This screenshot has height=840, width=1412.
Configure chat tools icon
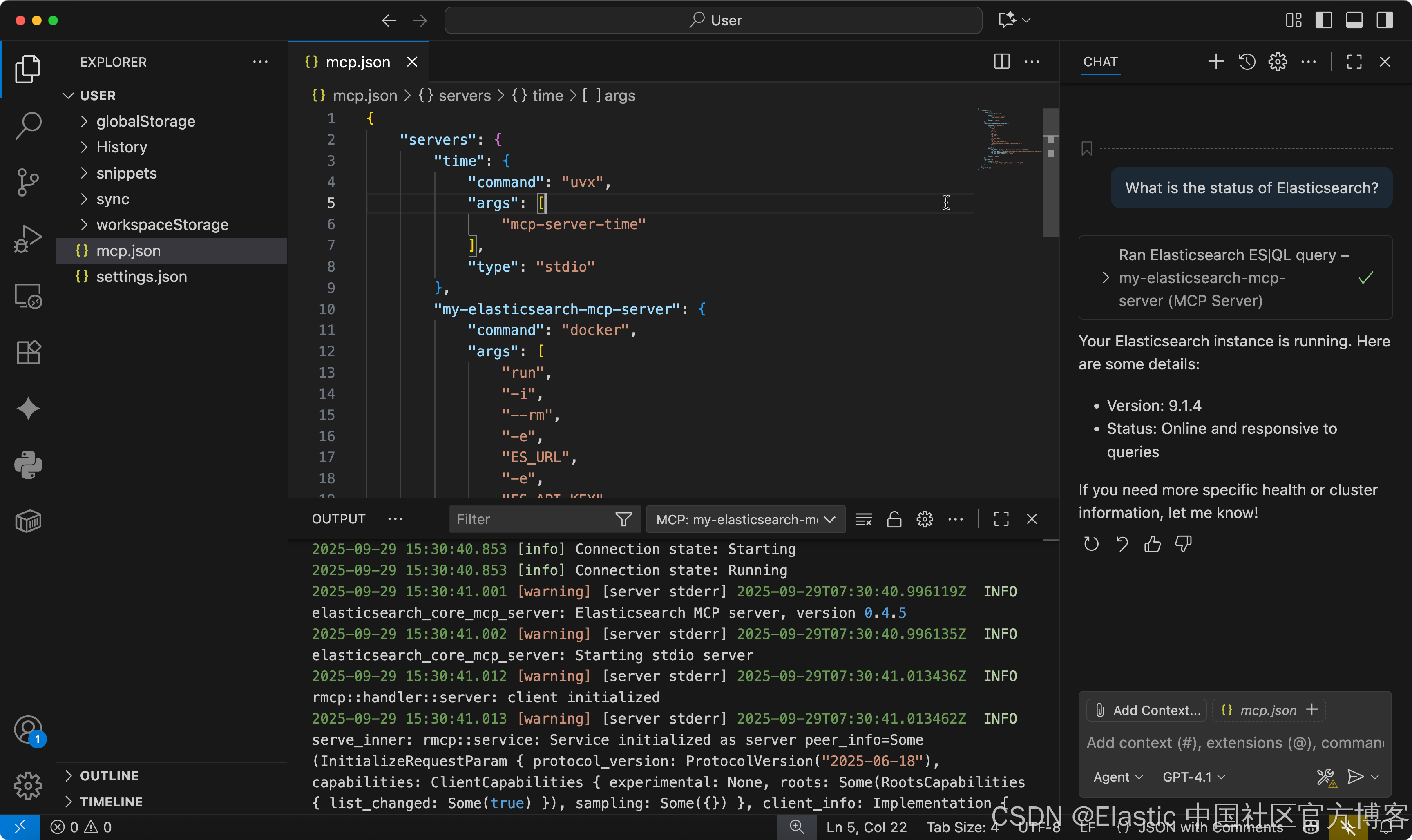(x=1327, y=777)
